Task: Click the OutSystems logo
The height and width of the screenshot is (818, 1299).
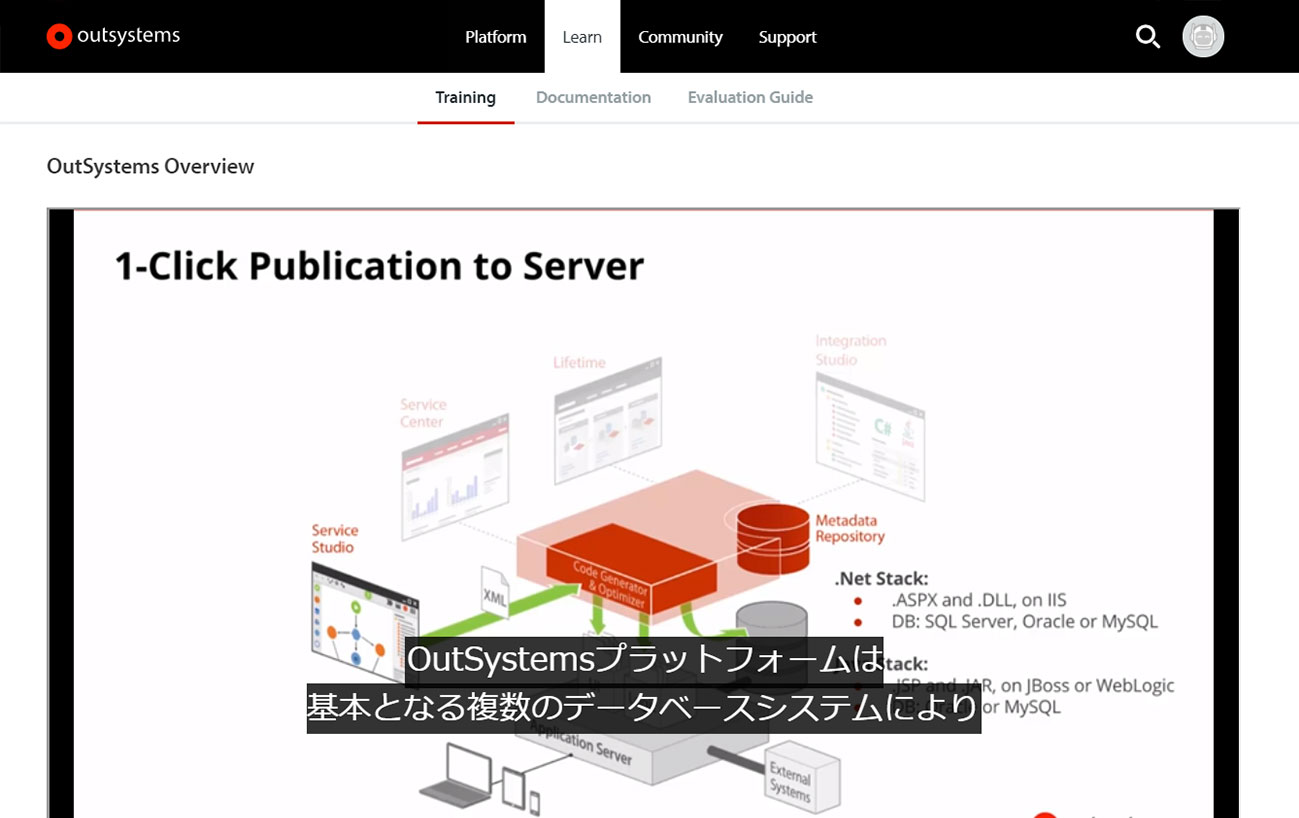Action: 113,36
